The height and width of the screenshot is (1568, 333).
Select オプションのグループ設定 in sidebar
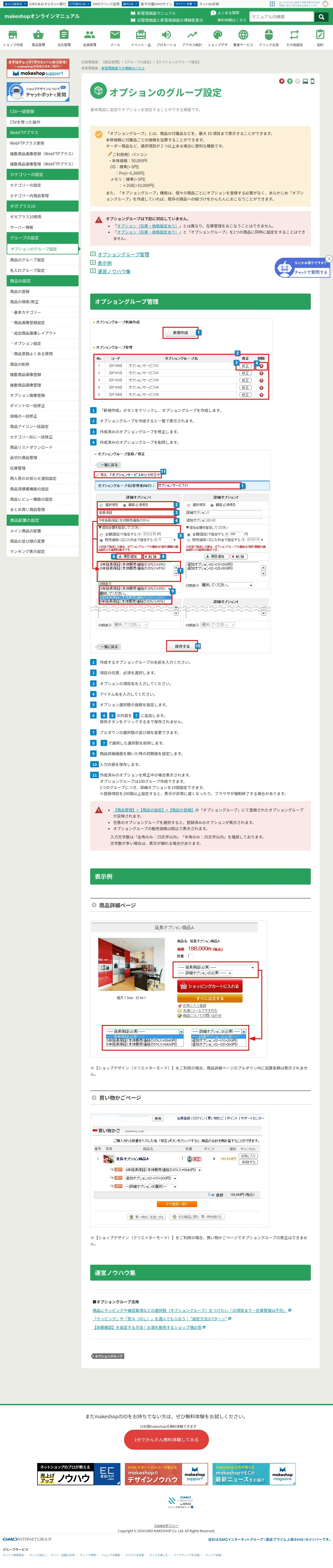pos(42,249)
